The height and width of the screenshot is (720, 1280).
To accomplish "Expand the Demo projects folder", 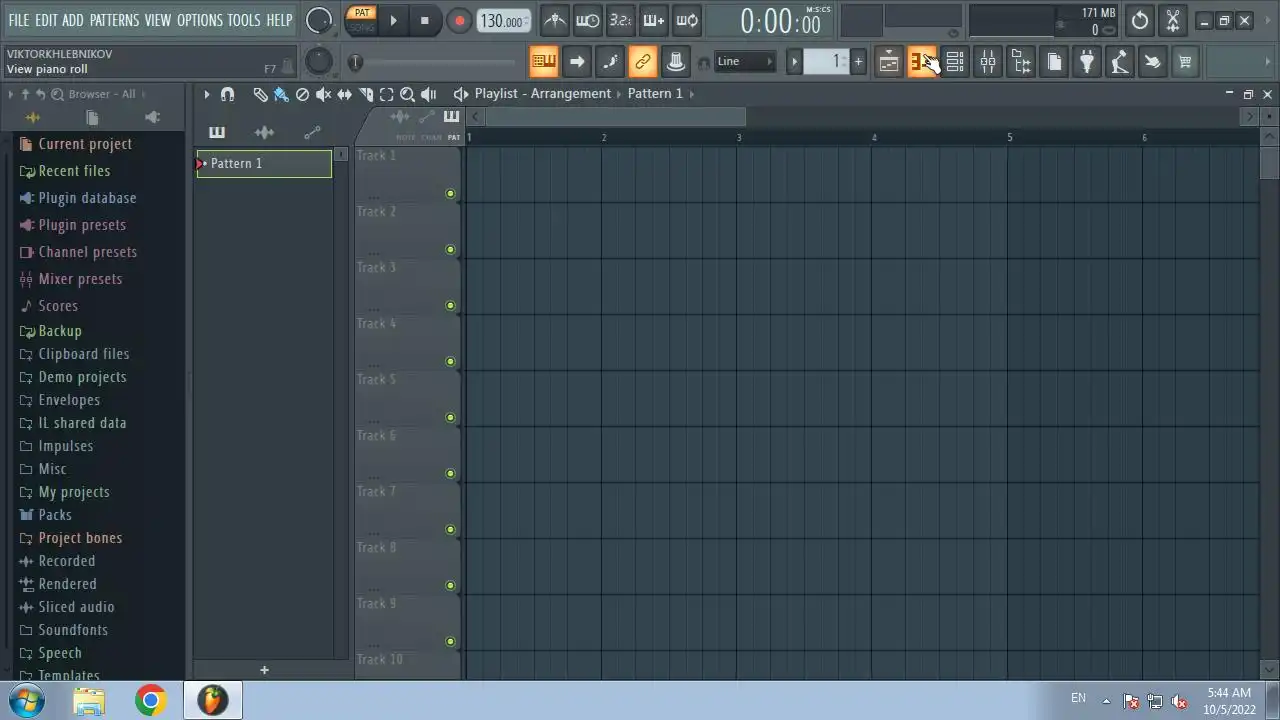I will (x=82, y=377).
